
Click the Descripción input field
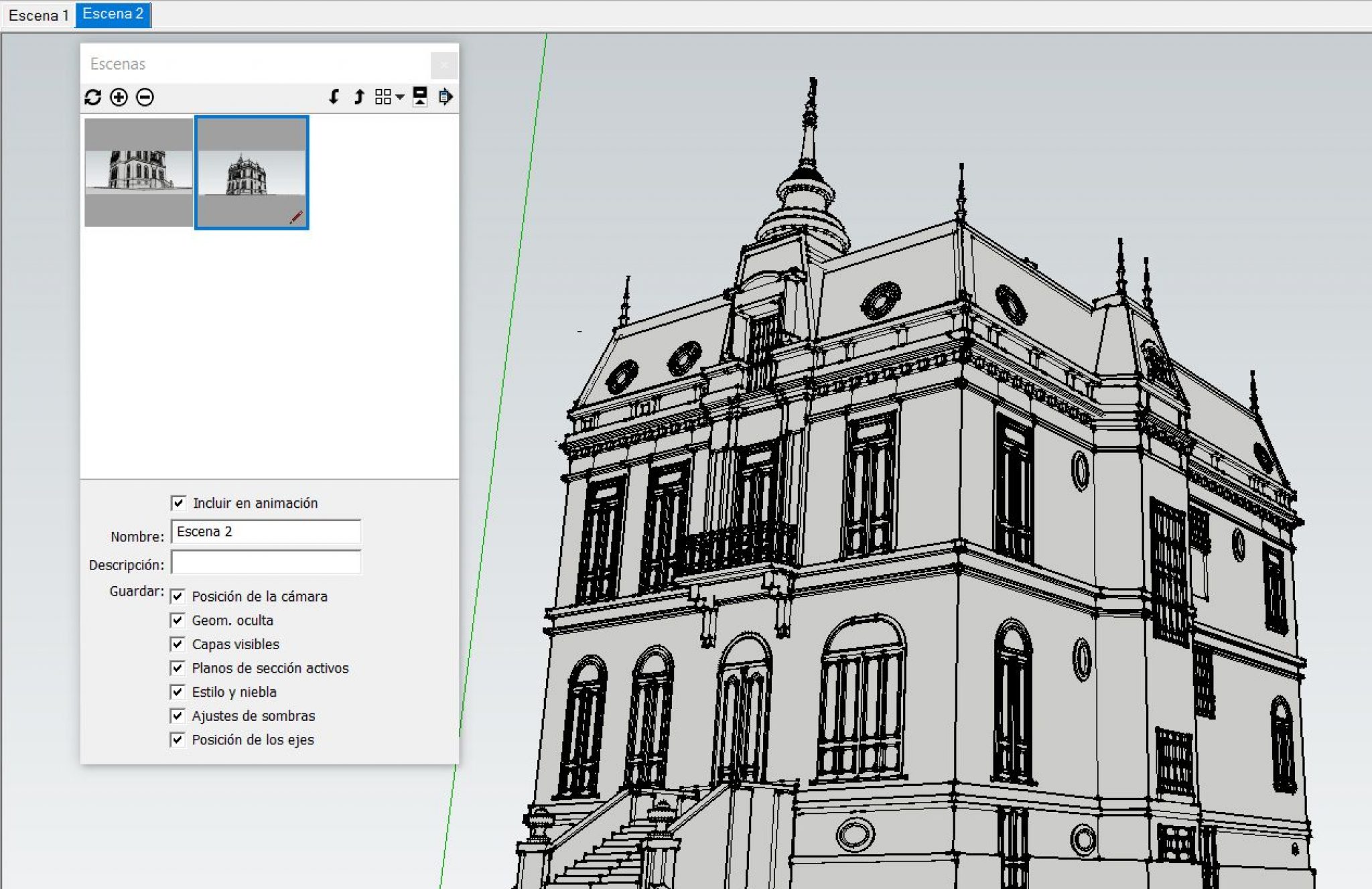[x=265, y=563]
